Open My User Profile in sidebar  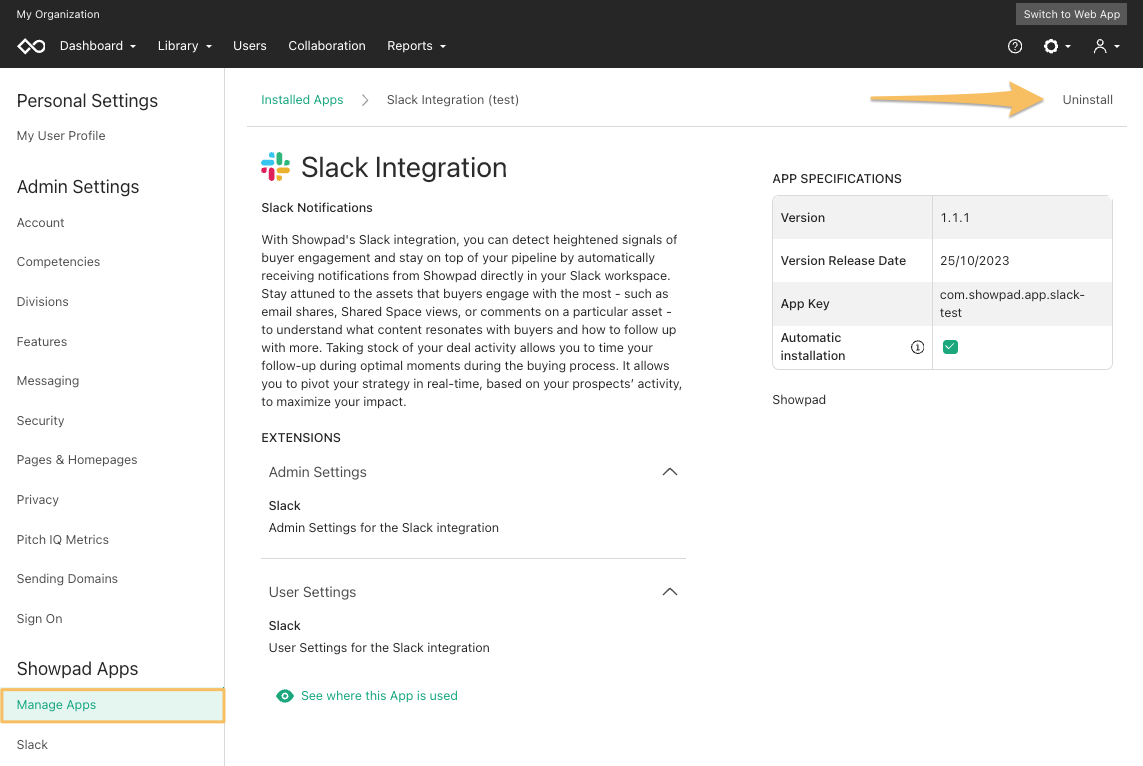point(61,136)
